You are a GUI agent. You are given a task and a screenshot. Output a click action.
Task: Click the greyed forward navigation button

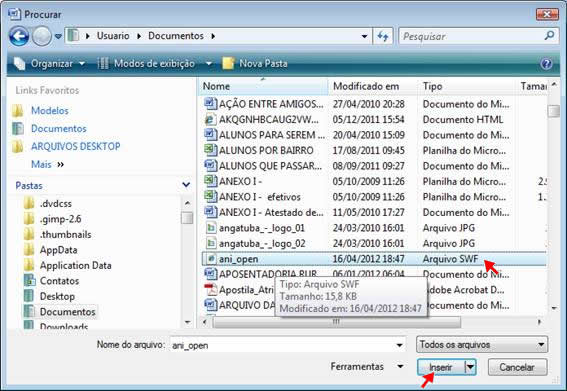pyautogui.click(x=42, y=36)
